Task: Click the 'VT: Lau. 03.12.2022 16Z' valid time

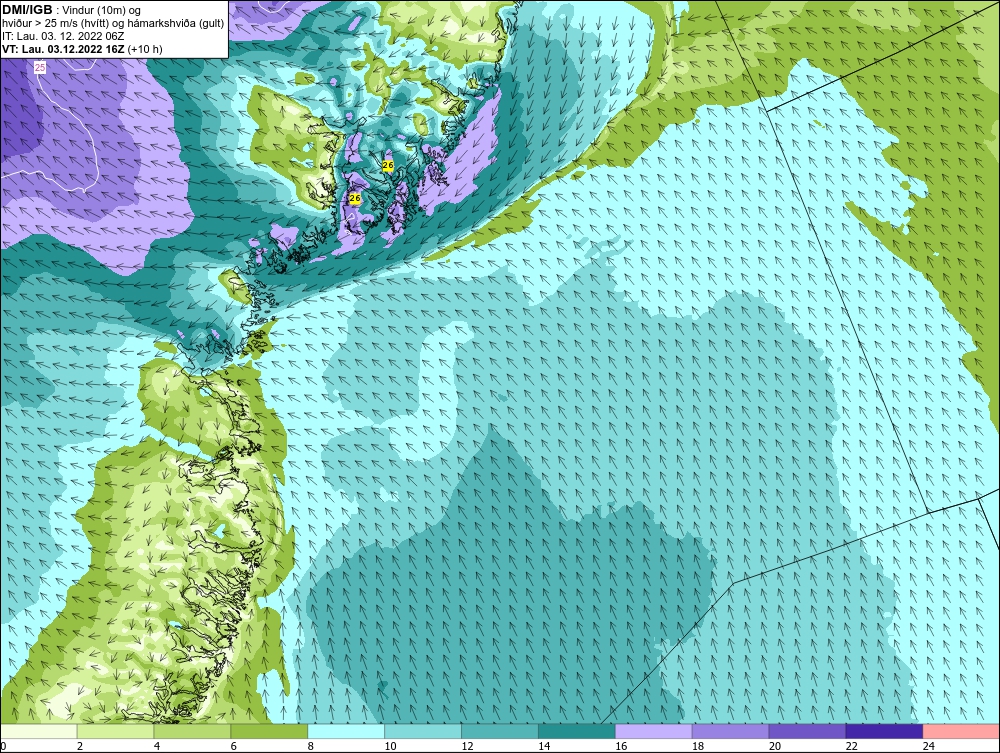Action: pyautogui.click(x=64, y=49)
